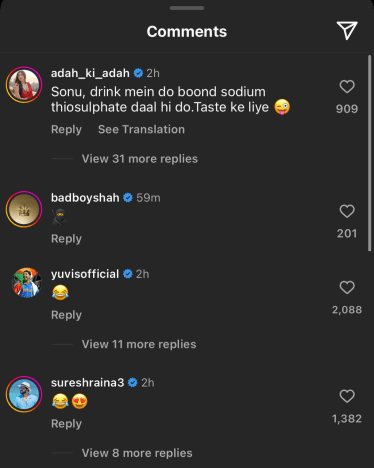This screenshot has width=374, height=468.
Task: Open the adah_ki_adah username link
Action: (90, 73)
